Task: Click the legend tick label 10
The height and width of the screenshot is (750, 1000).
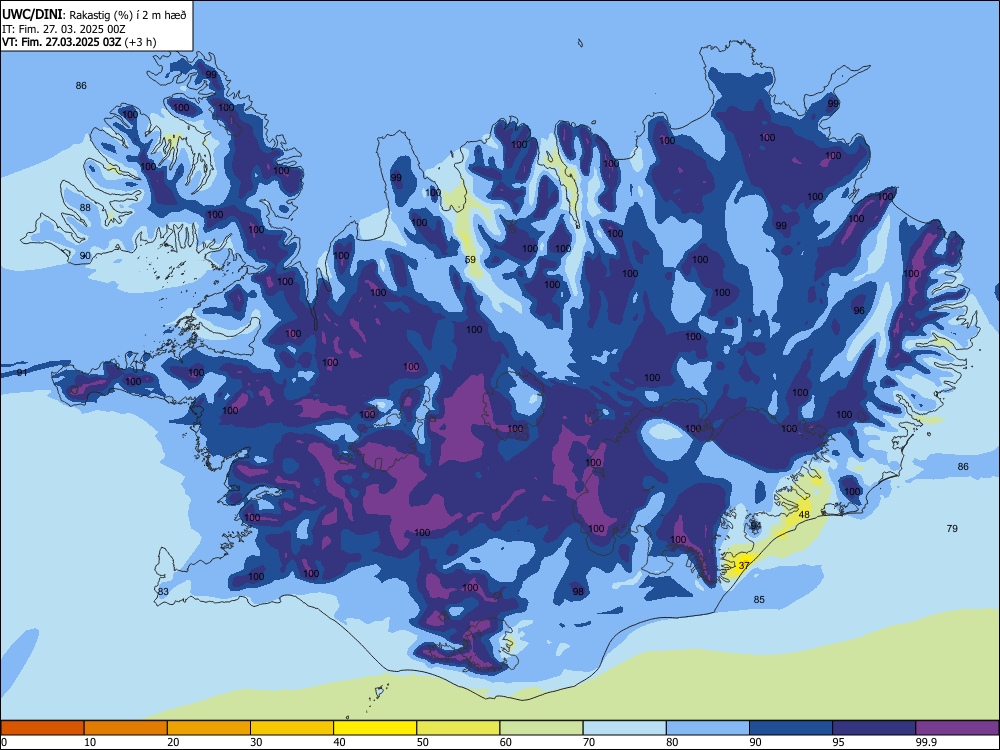Action: click(x=90, y=742)
